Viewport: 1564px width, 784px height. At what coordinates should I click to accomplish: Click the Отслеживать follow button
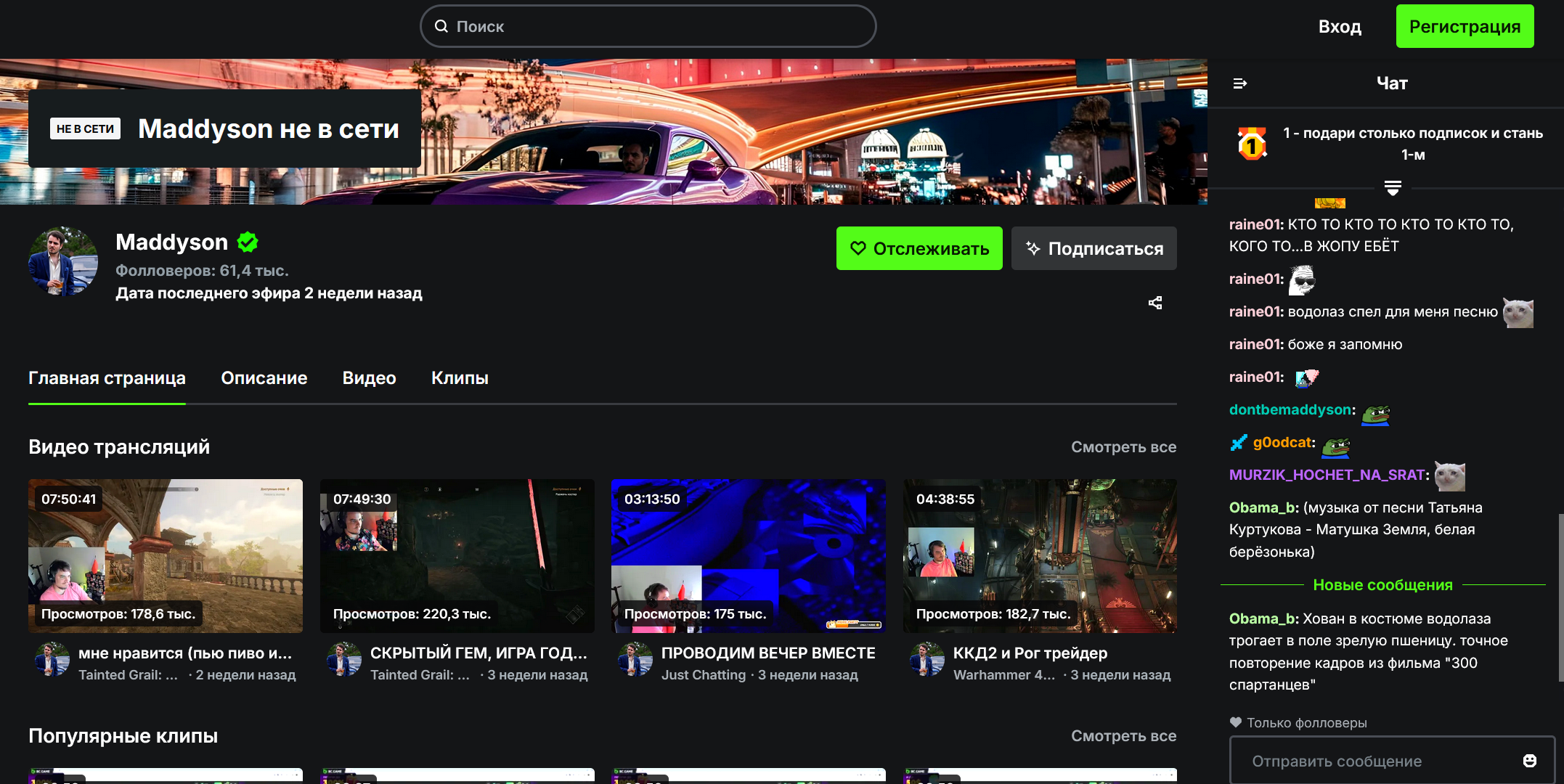919,248
